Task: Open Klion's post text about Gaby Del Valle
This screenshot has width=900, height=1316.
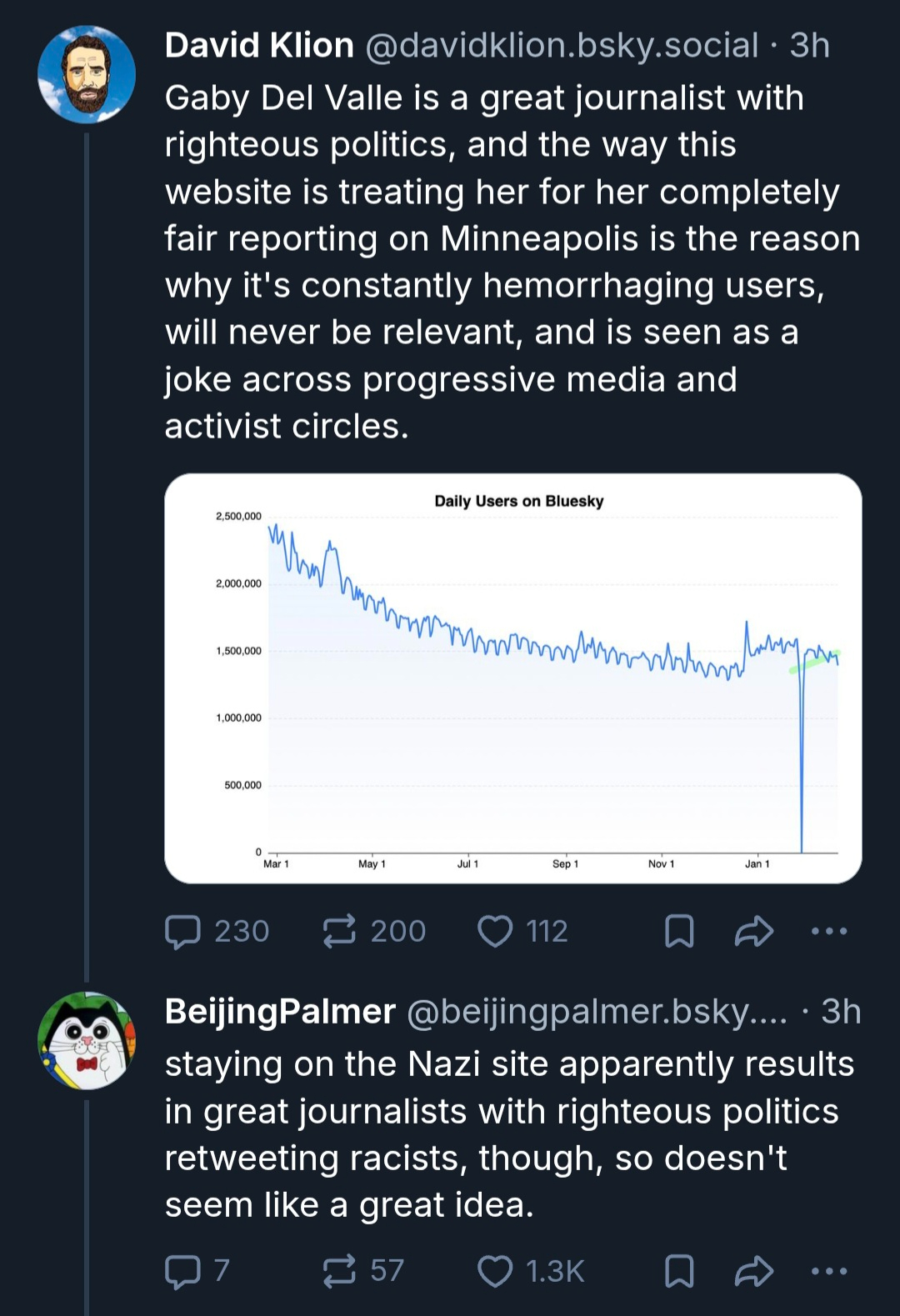Action: (500, 262)
